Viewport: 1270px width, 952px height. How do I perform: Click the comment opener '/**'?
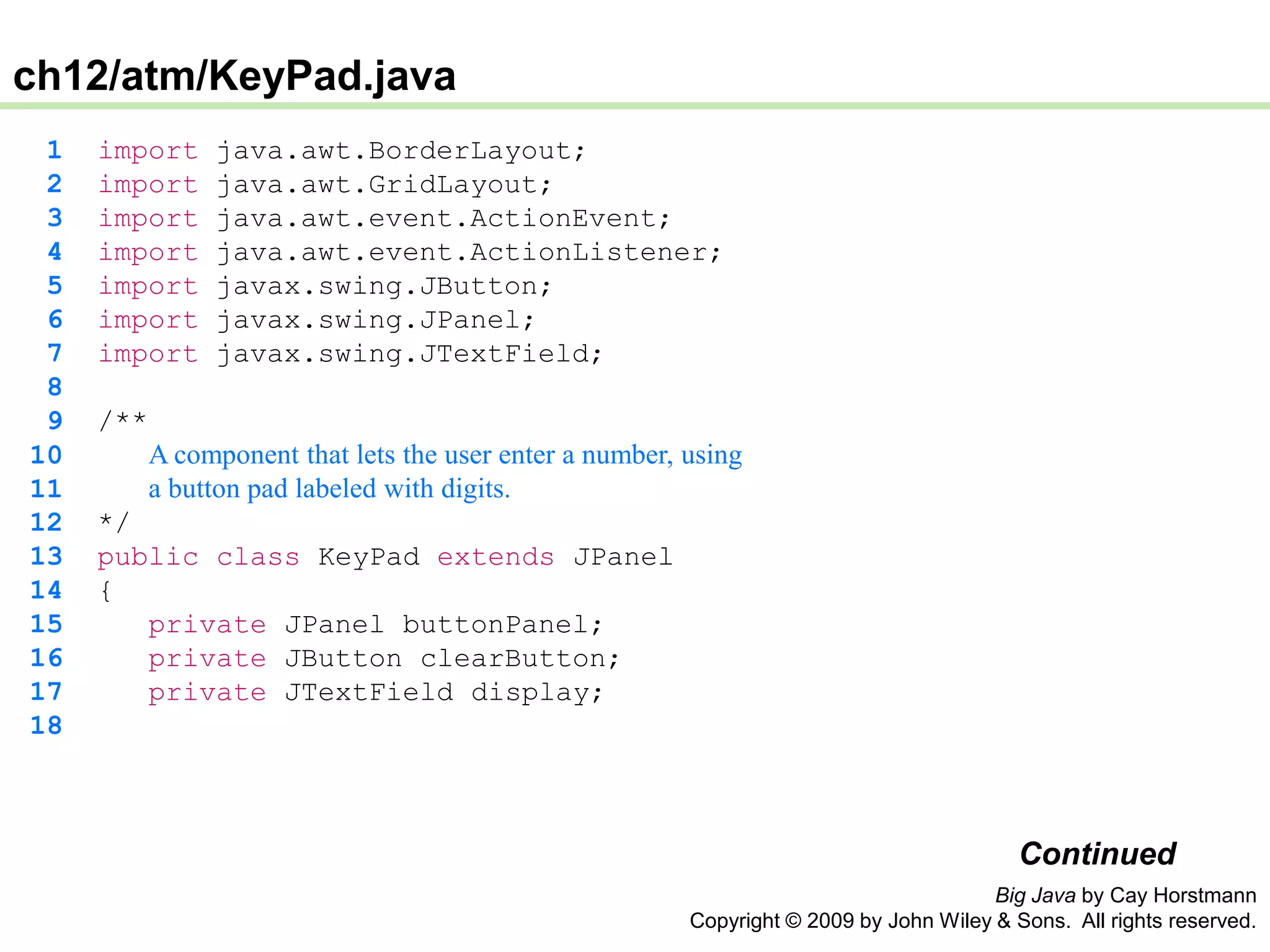123,420
